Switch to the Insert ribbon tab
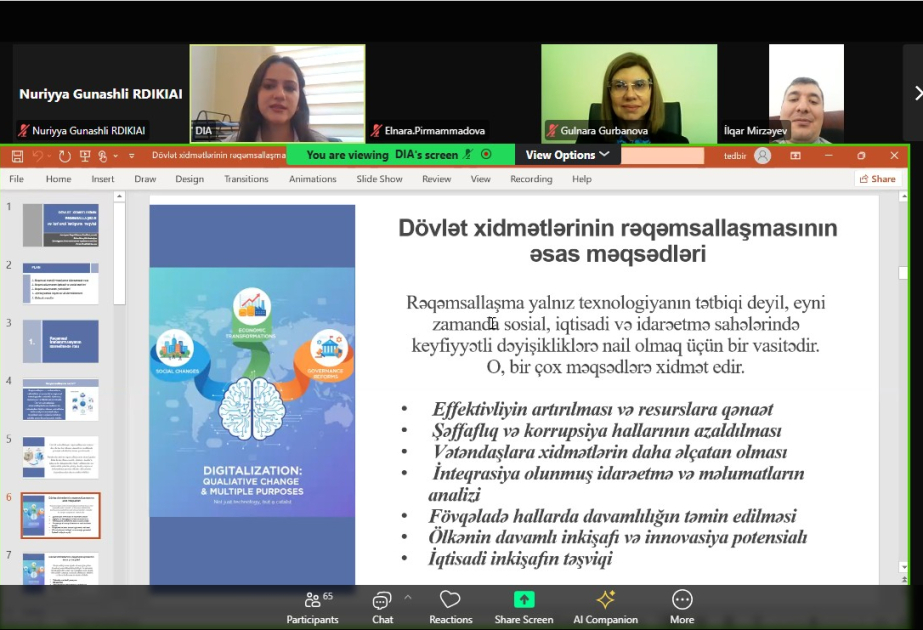Viewport: 923px width, 630px height. [x=102, y=179]
